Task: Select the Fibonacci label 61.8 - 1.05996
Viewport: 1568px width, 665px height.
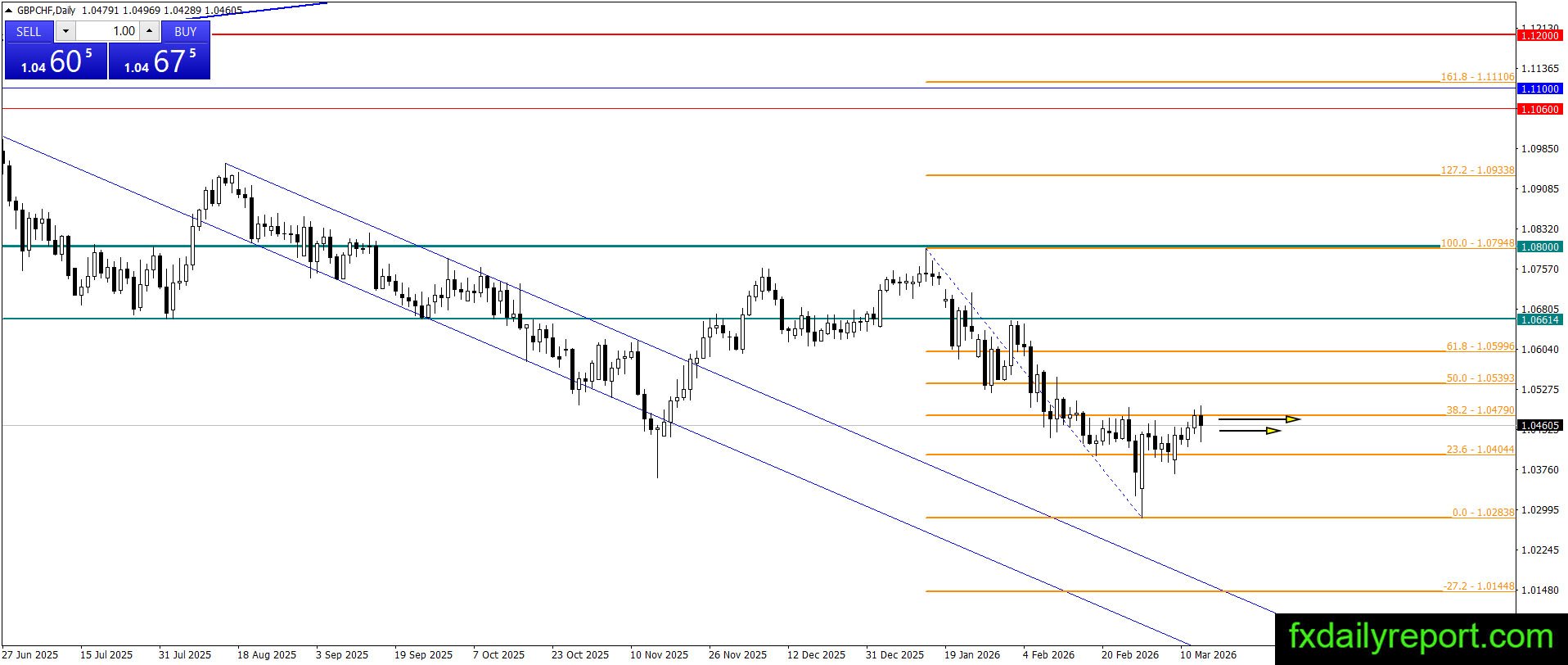Action: (1480, 346)
